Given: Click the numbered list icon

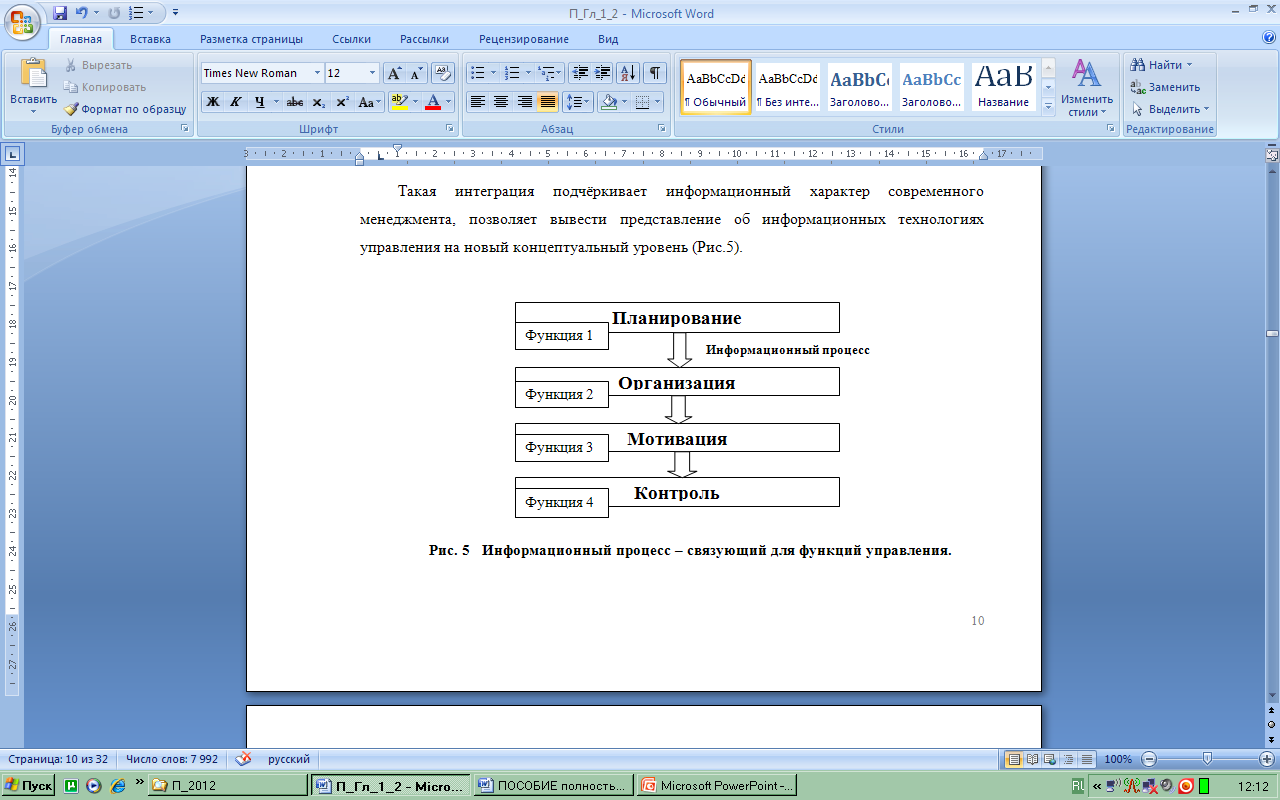Looking at the screenshot, I should tap(513, 73).
